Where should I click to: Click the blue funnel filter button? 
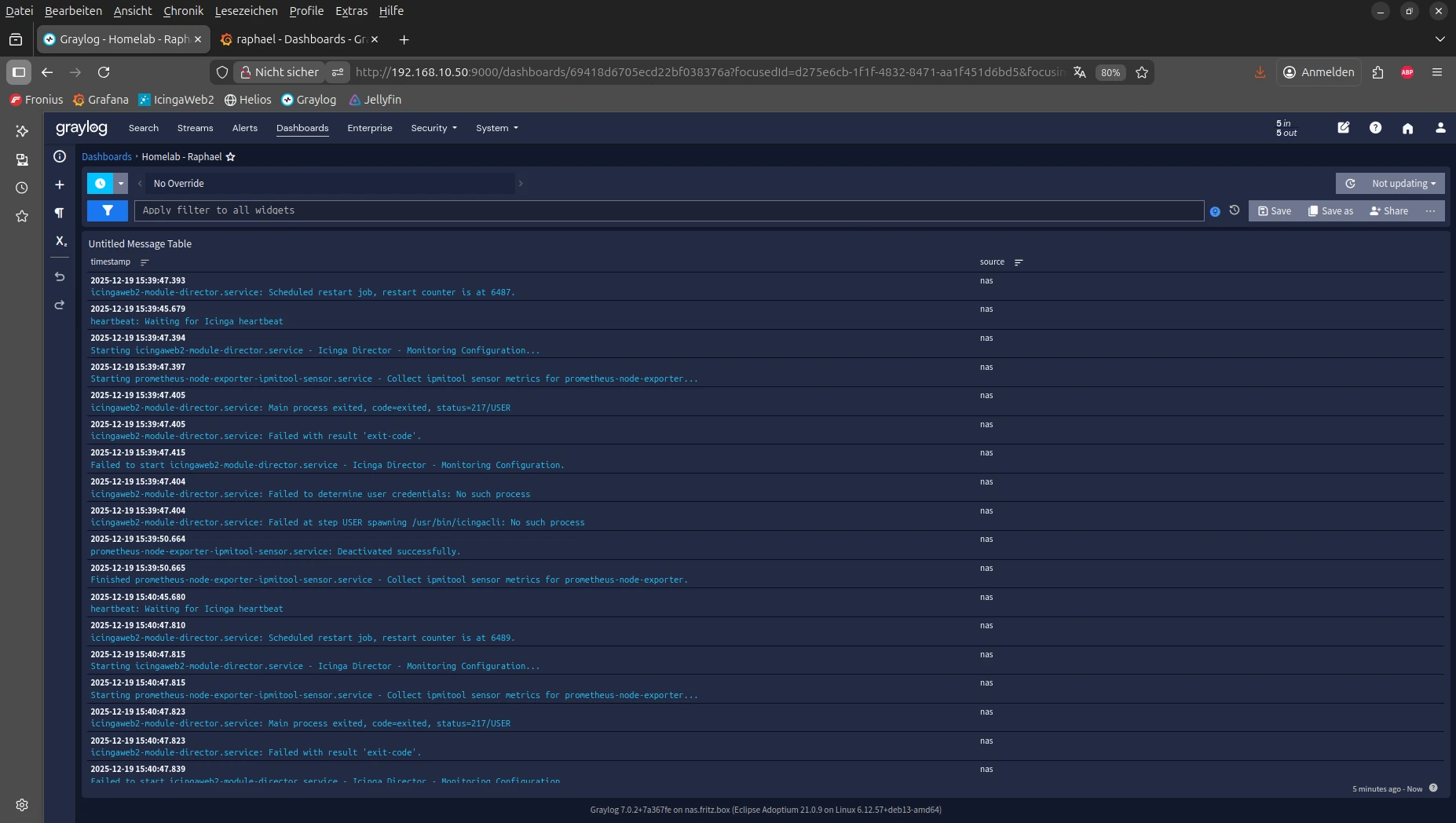coord(108,210)
